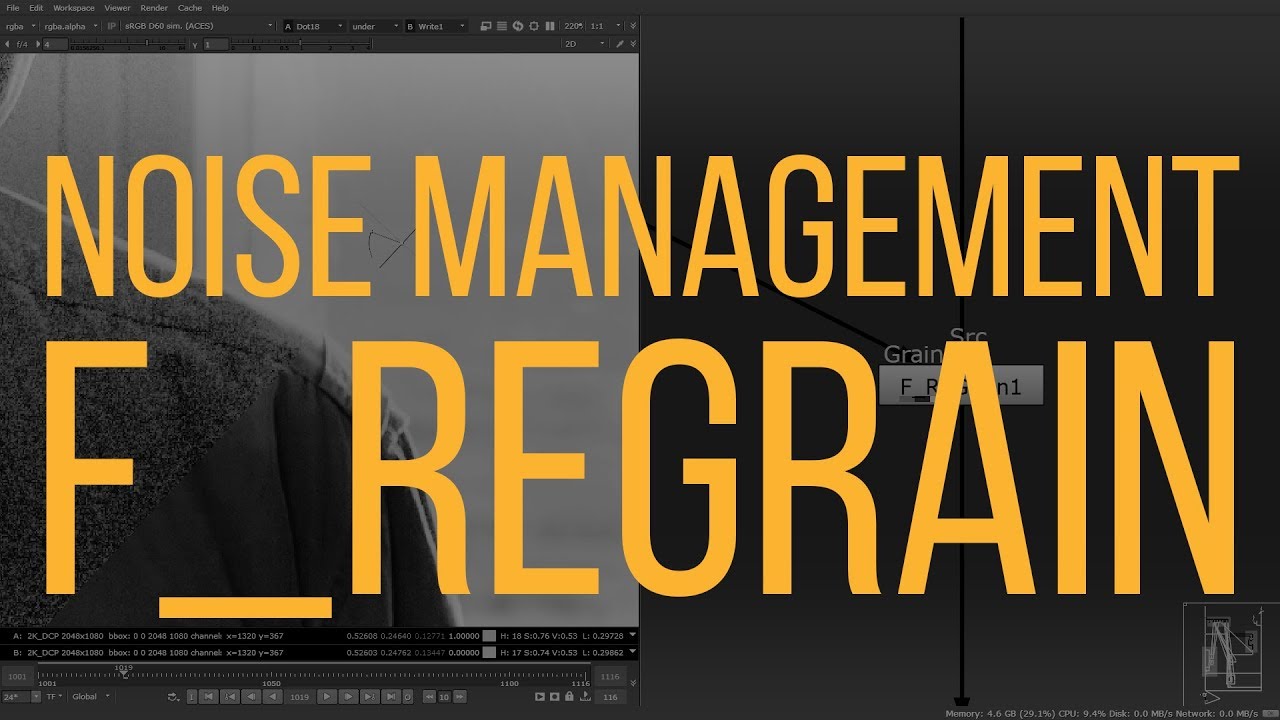Toggle the viewer pause icon
The image size is (1280, 720).
[x=549, y=26]
